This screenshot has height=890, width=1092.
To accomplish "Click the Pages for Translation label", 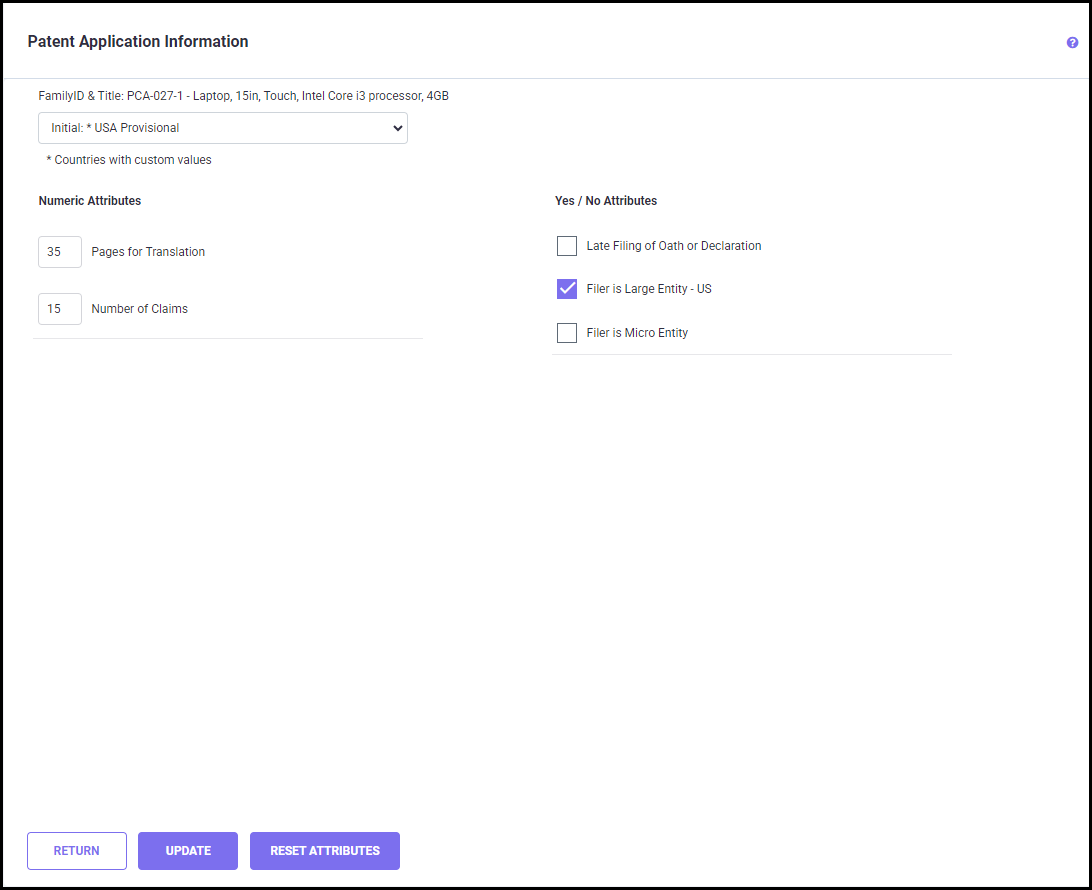I will point(148,252).
